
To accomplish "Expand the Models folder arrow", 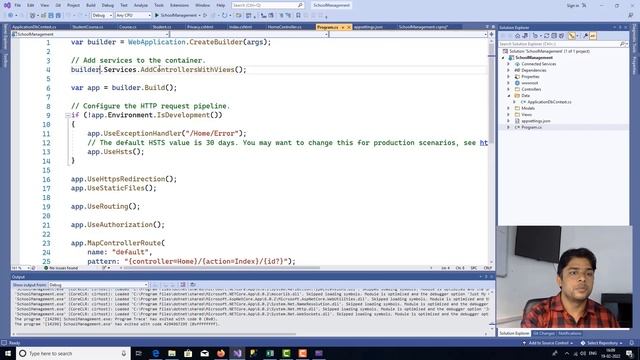I will tap(509, 108).
